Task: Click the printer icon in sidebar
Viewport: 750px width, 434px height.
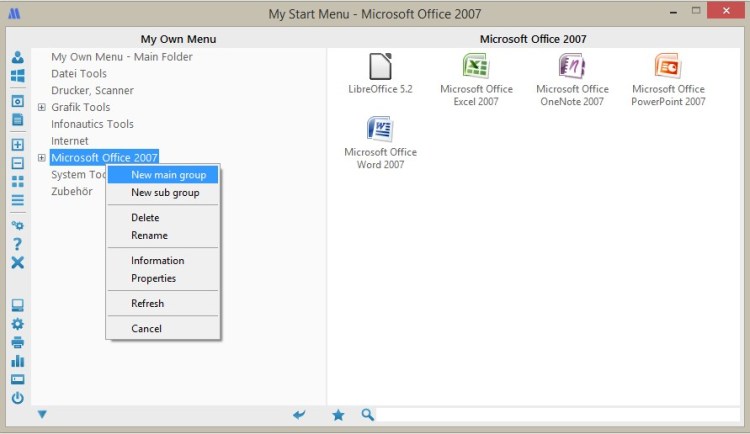Action: point(18,343)
